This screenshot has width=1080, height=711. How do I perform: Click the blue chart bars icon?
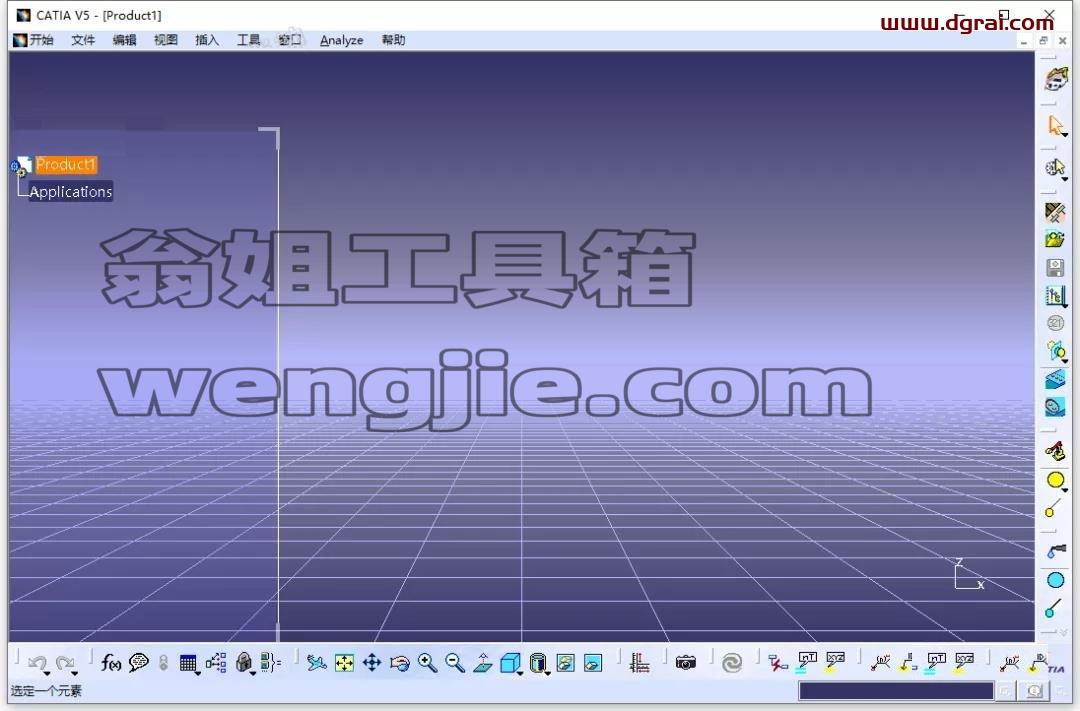tap(1055, 296)
